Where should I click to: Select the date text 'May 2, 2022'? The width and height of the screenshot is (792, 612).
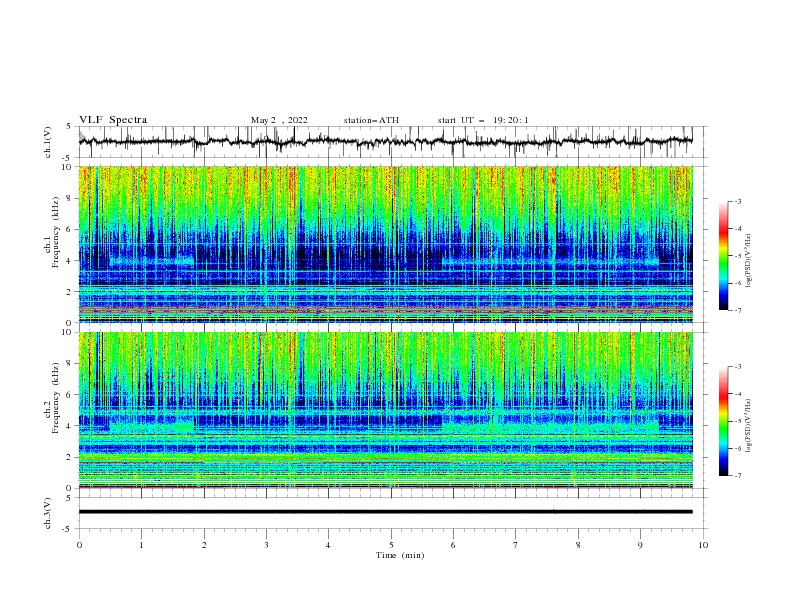(x=279, y=120)
